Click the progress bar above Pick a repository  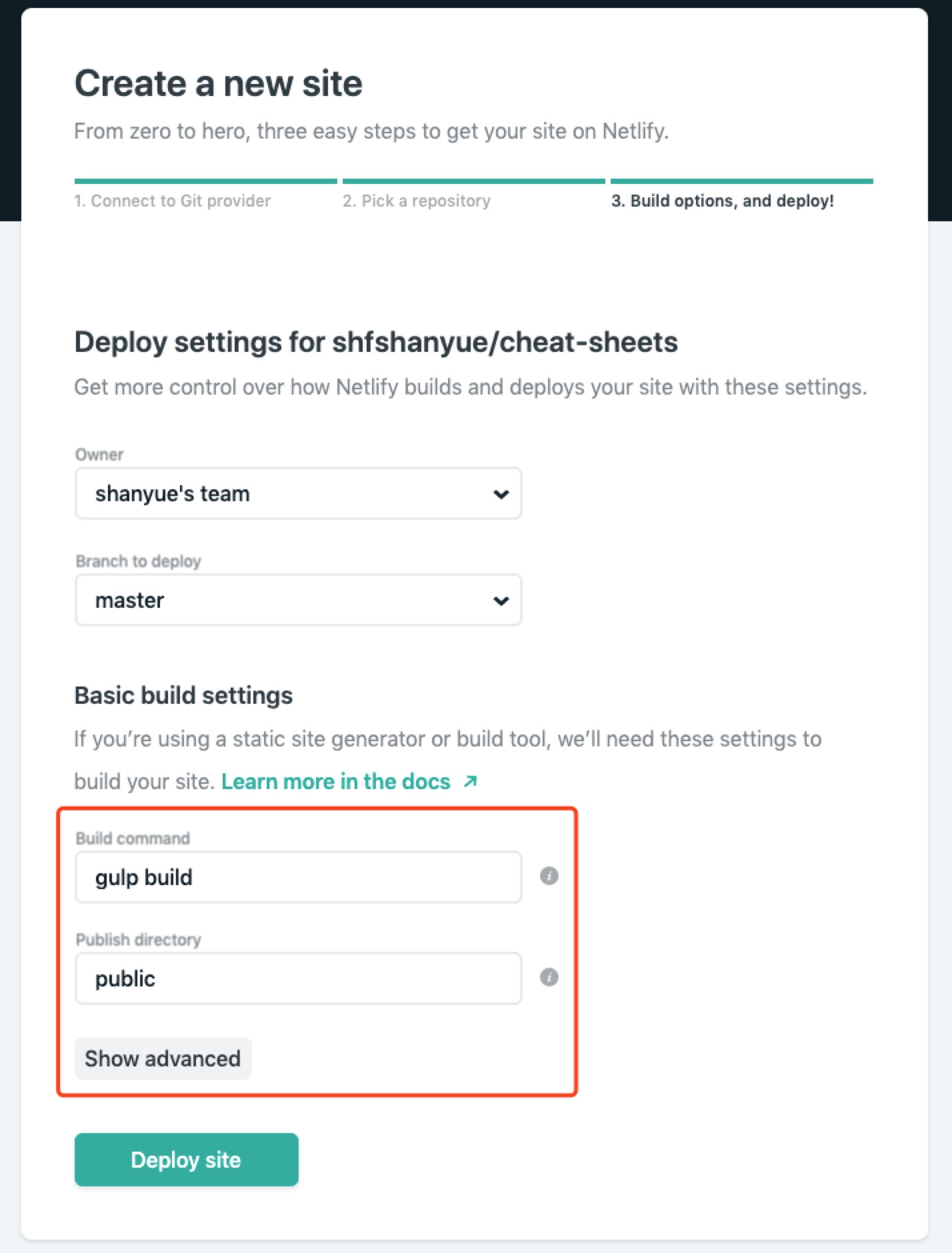pos(473,181)
